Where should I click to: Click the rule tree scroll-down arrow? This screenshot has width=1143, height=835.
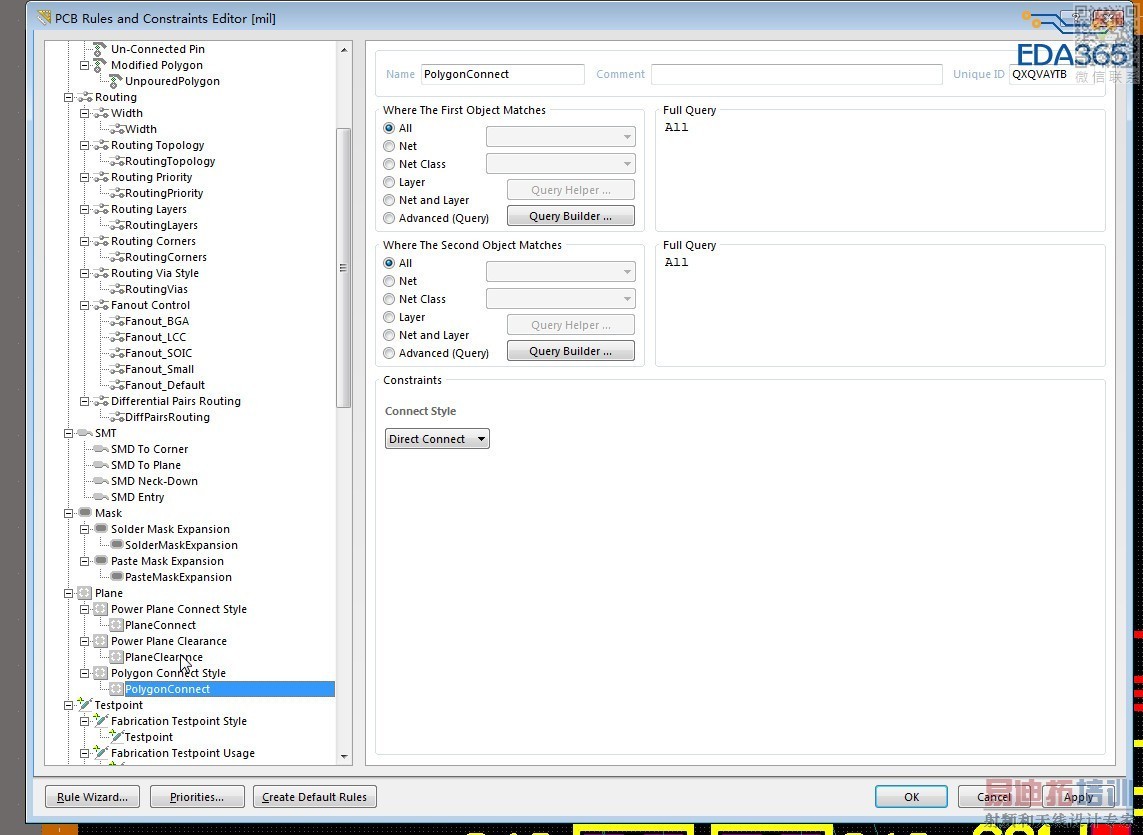coord(344,757)
